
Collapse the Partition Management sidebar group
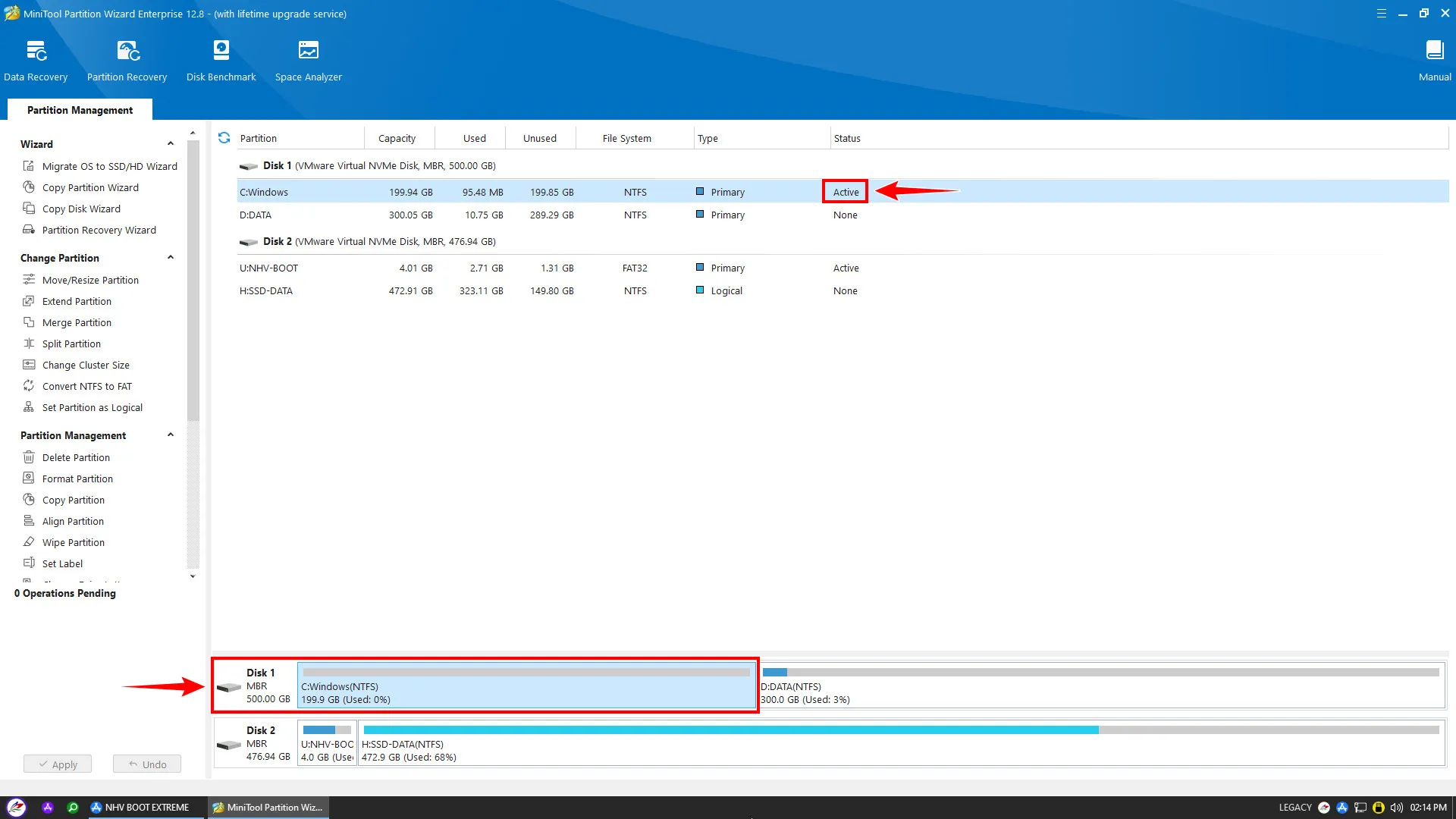click(171, 435)
